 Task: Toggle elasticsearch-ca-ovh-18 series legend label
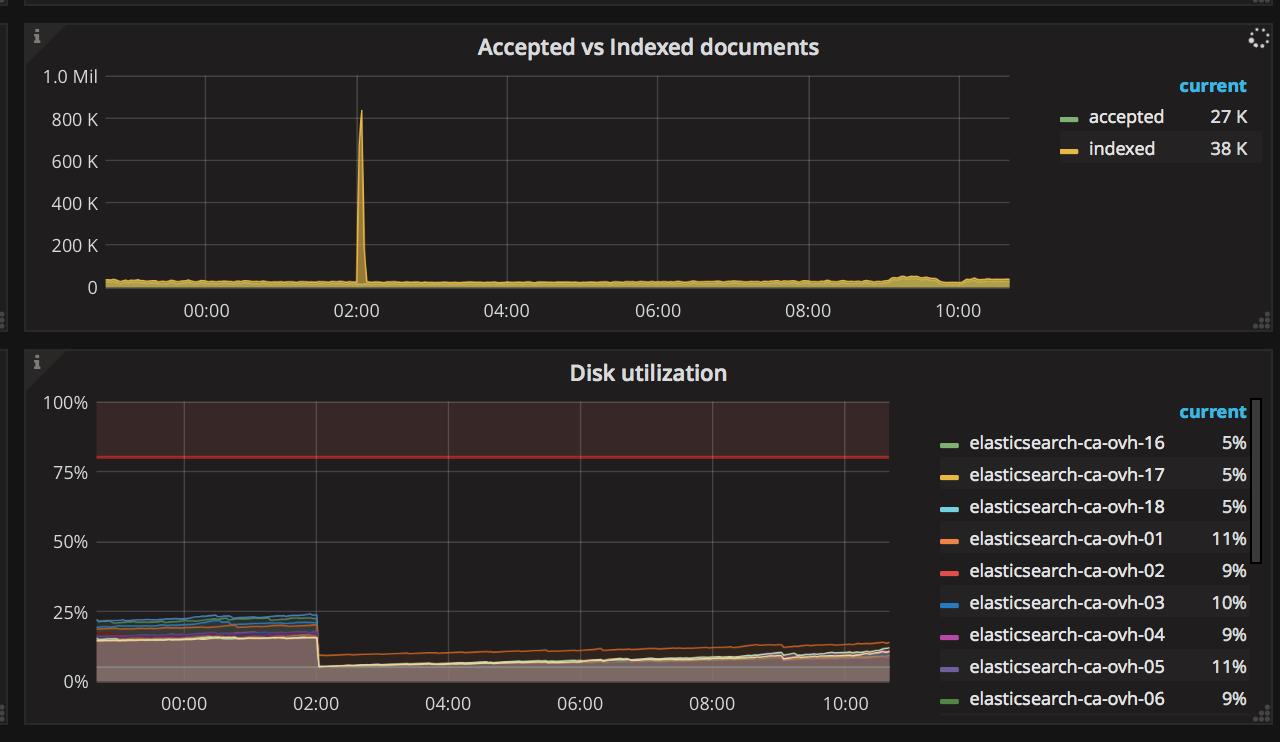coord(1067,507)
